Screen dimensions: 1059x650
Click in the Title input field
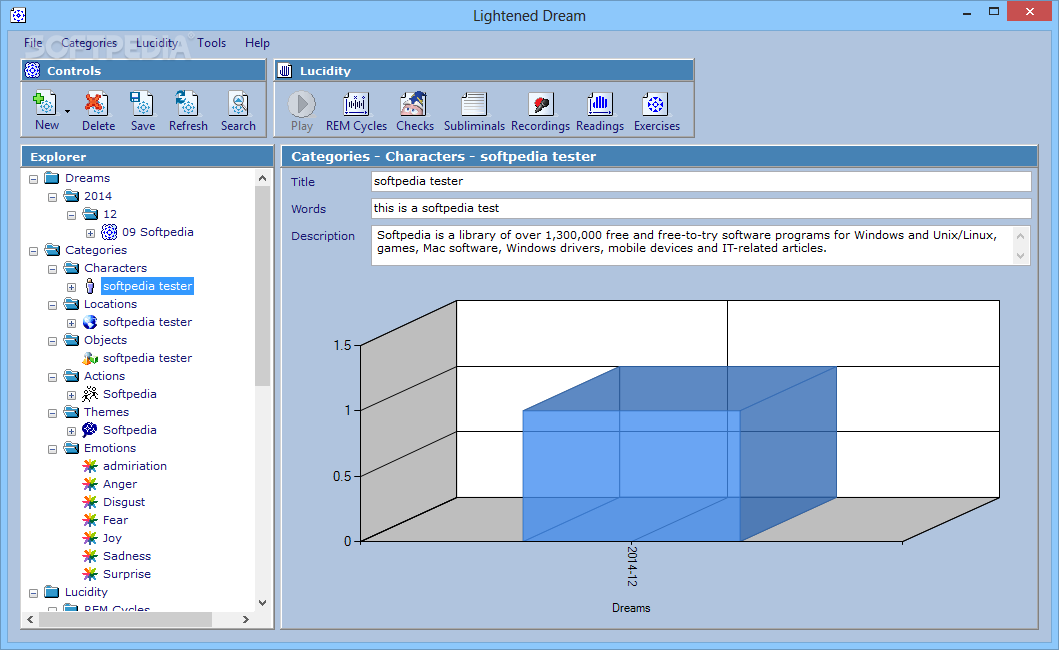[x=701, y=181]
